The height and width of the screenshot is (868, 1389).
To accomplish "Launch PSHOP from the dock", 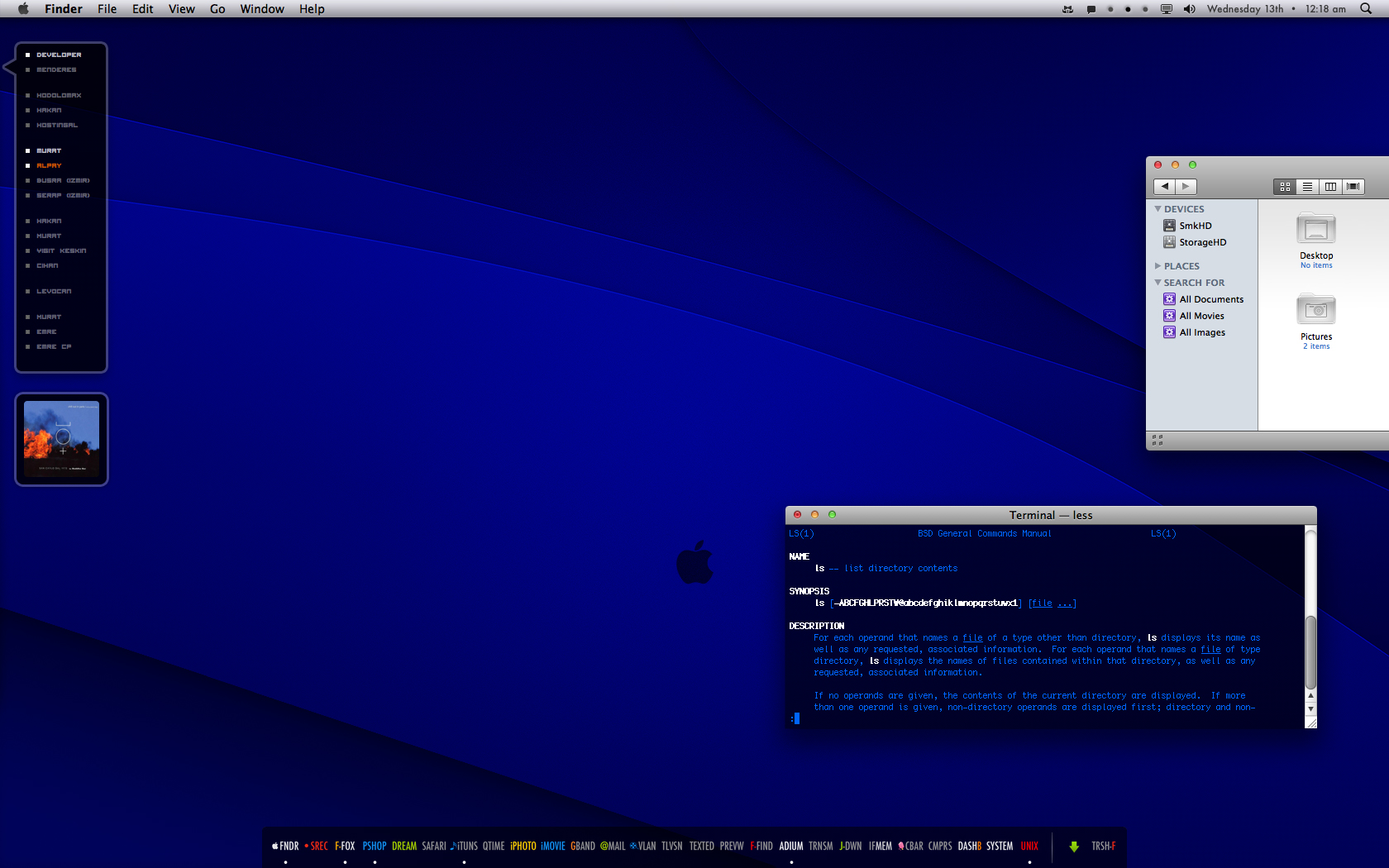I will coord(375,846).
